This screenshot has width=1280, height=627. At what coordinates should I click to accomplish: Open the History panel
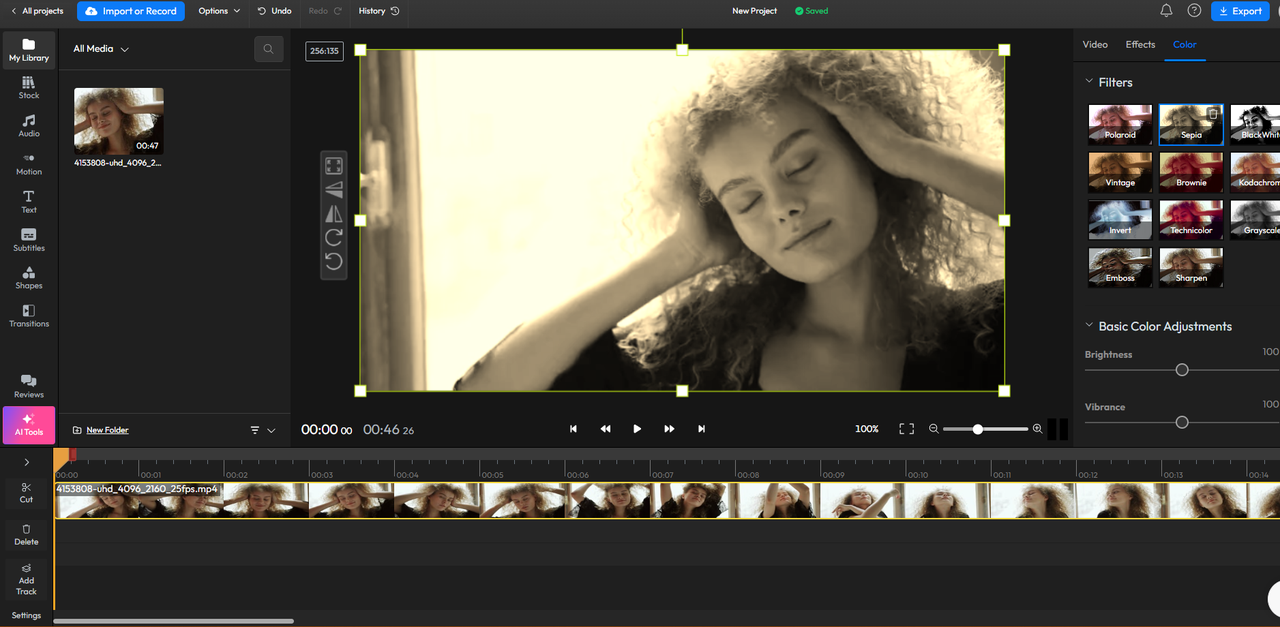[378, 11]
